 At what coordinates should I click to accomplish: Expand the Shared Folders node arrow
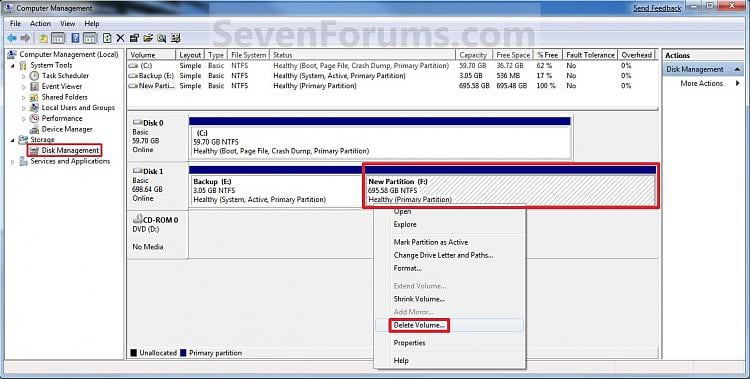click(x=24, y=97)
